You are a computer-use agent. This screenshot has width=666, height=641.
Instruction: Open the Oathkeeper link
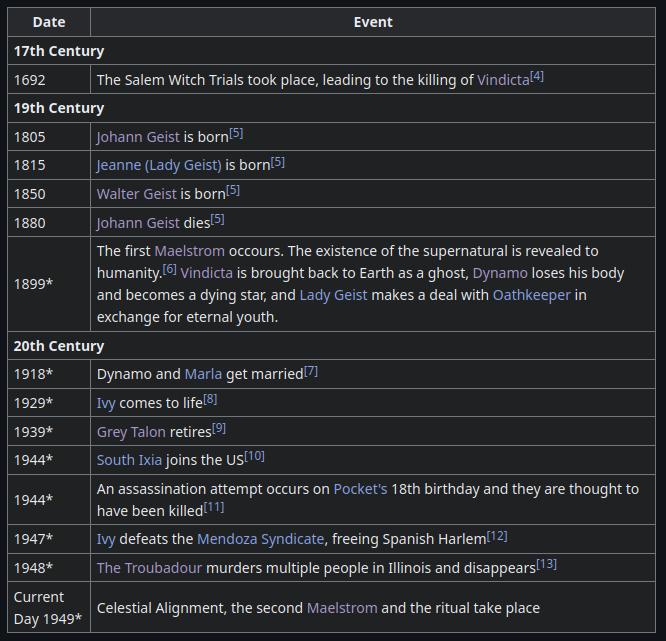[x=531, y=295]
